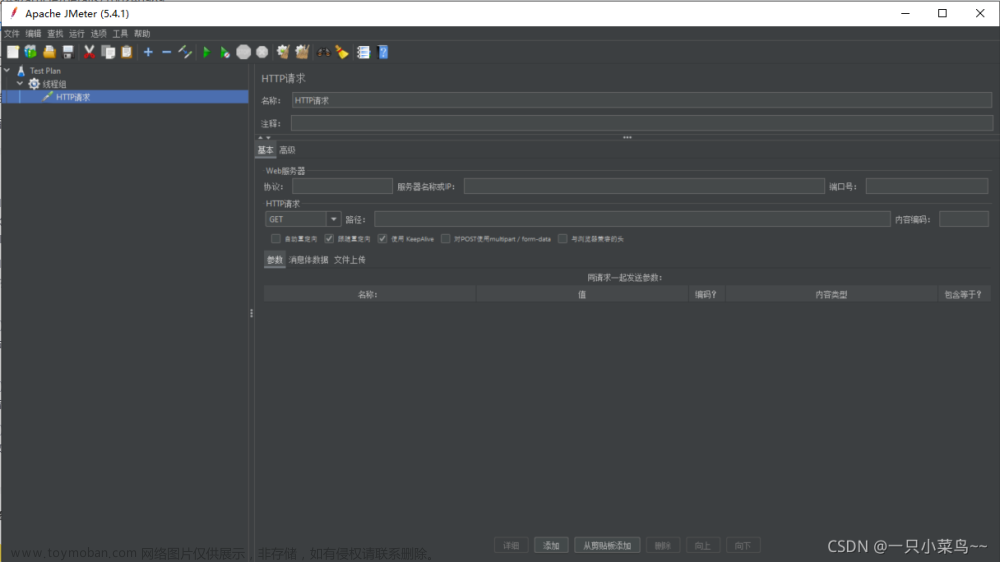Open the Templates toolbar icon
Screen dimensions: 1000x562
pos(31,52)
